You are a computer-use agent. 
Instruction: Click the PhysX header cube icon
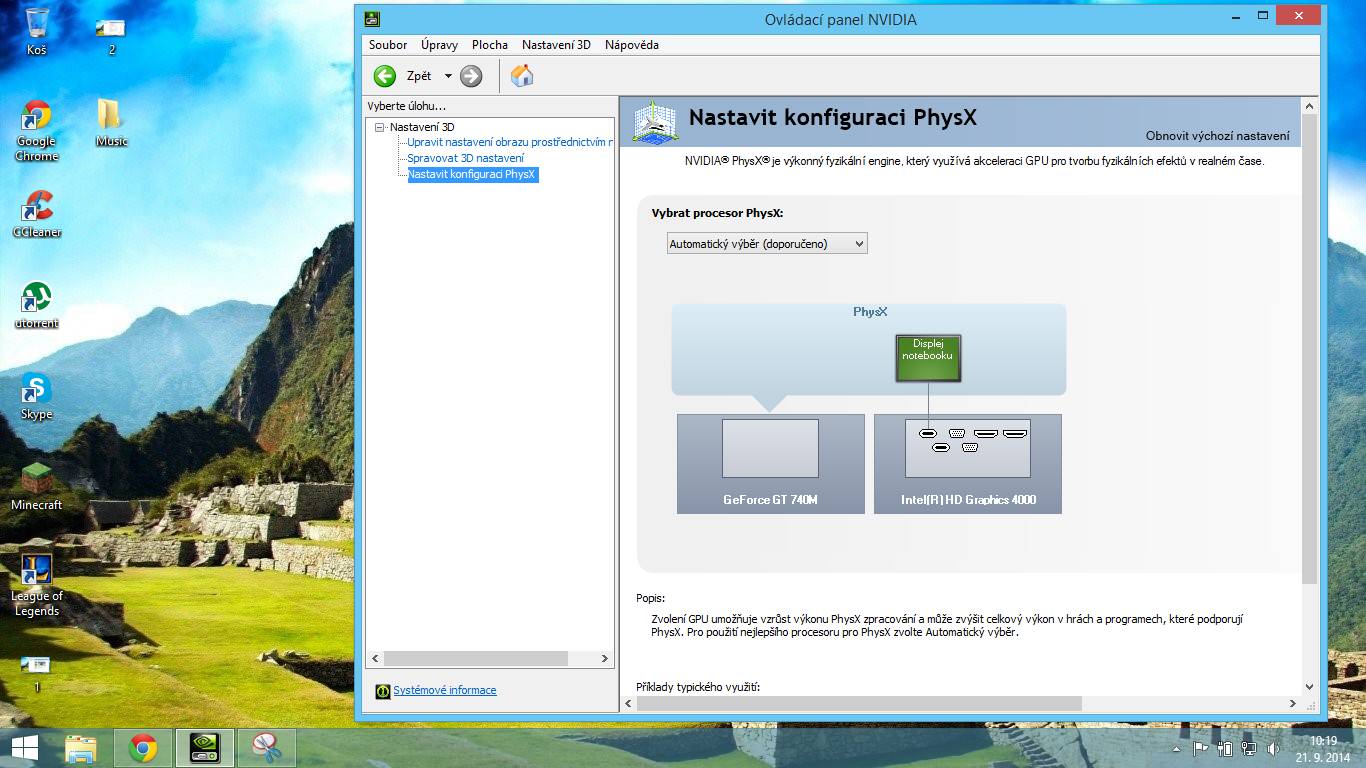[x=655, y=121]
